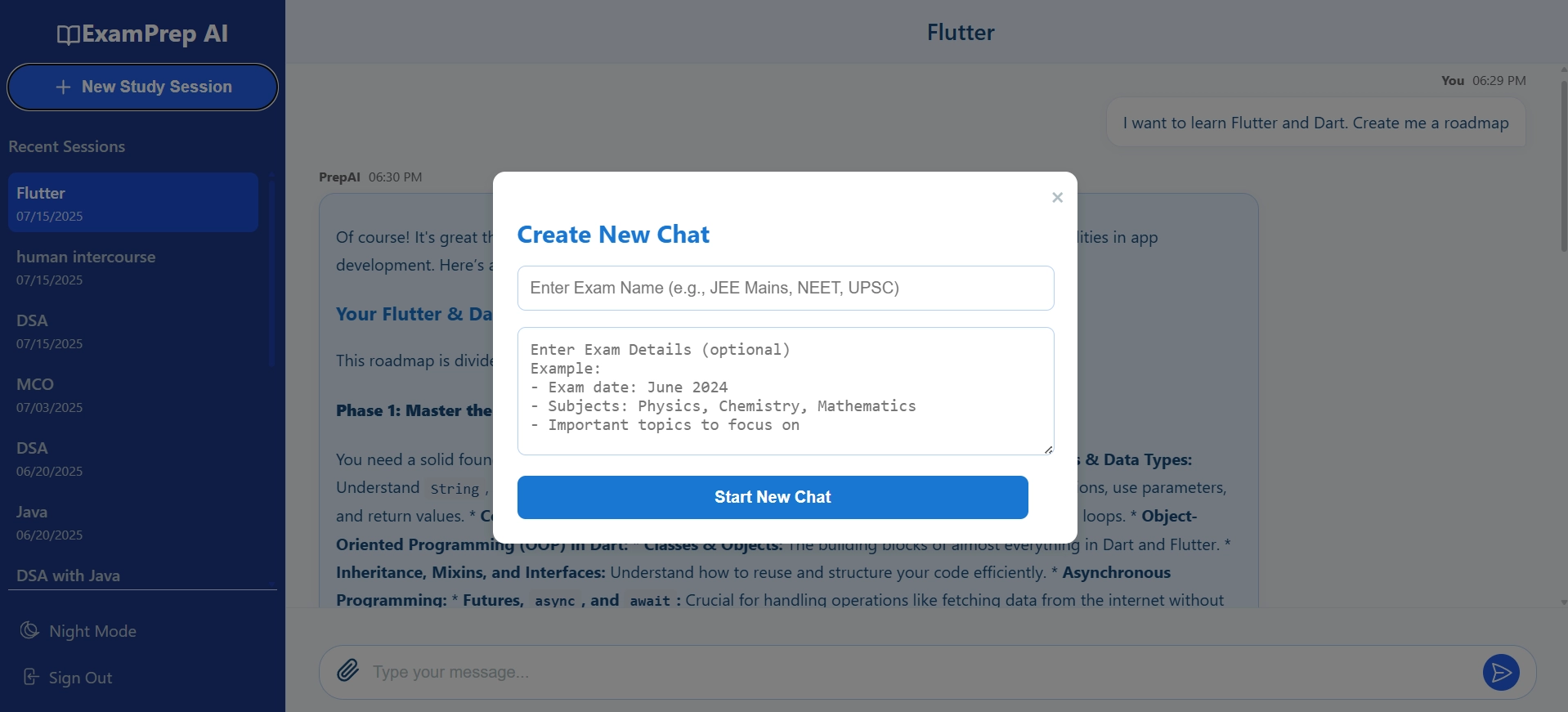Focus the Enter Exam Name field
This screenshot has width=1568, height=712.
point(786,288)
